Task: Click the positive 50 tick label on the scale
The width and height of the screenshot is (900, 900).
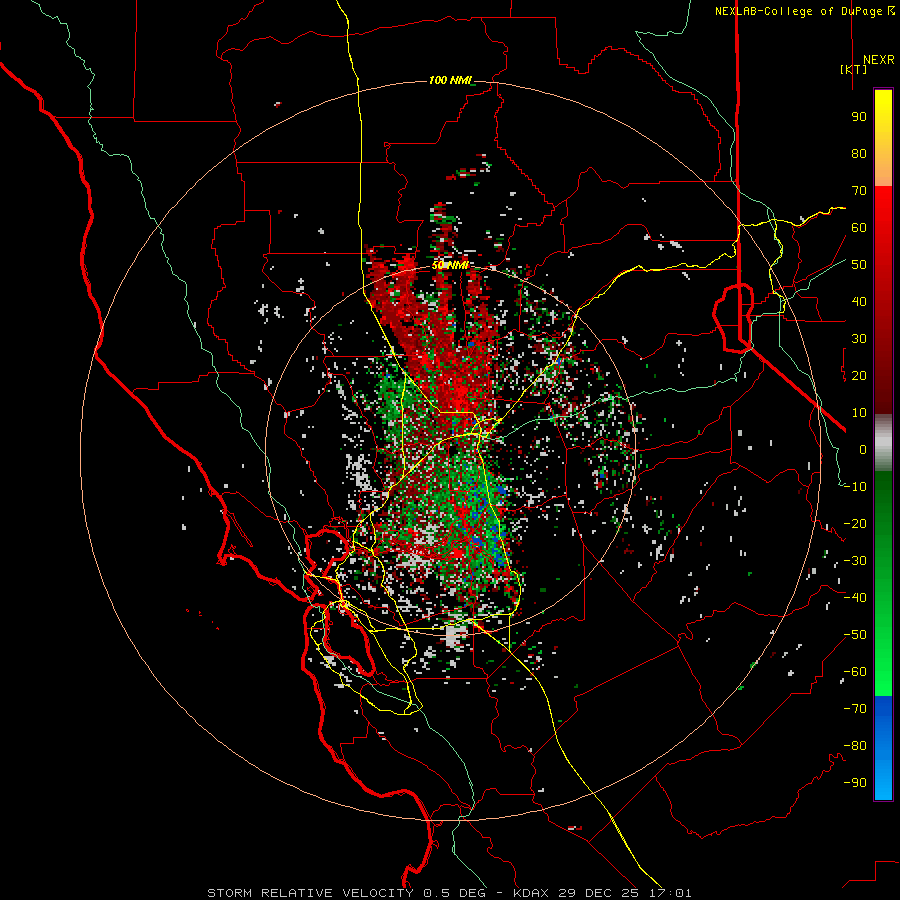Action: pyautogui.click(x=859, y=265)
